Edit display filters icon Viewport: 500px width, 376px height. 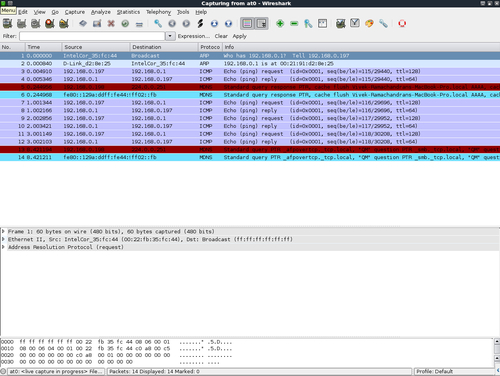pyautogui.click(x=355, y=23)
